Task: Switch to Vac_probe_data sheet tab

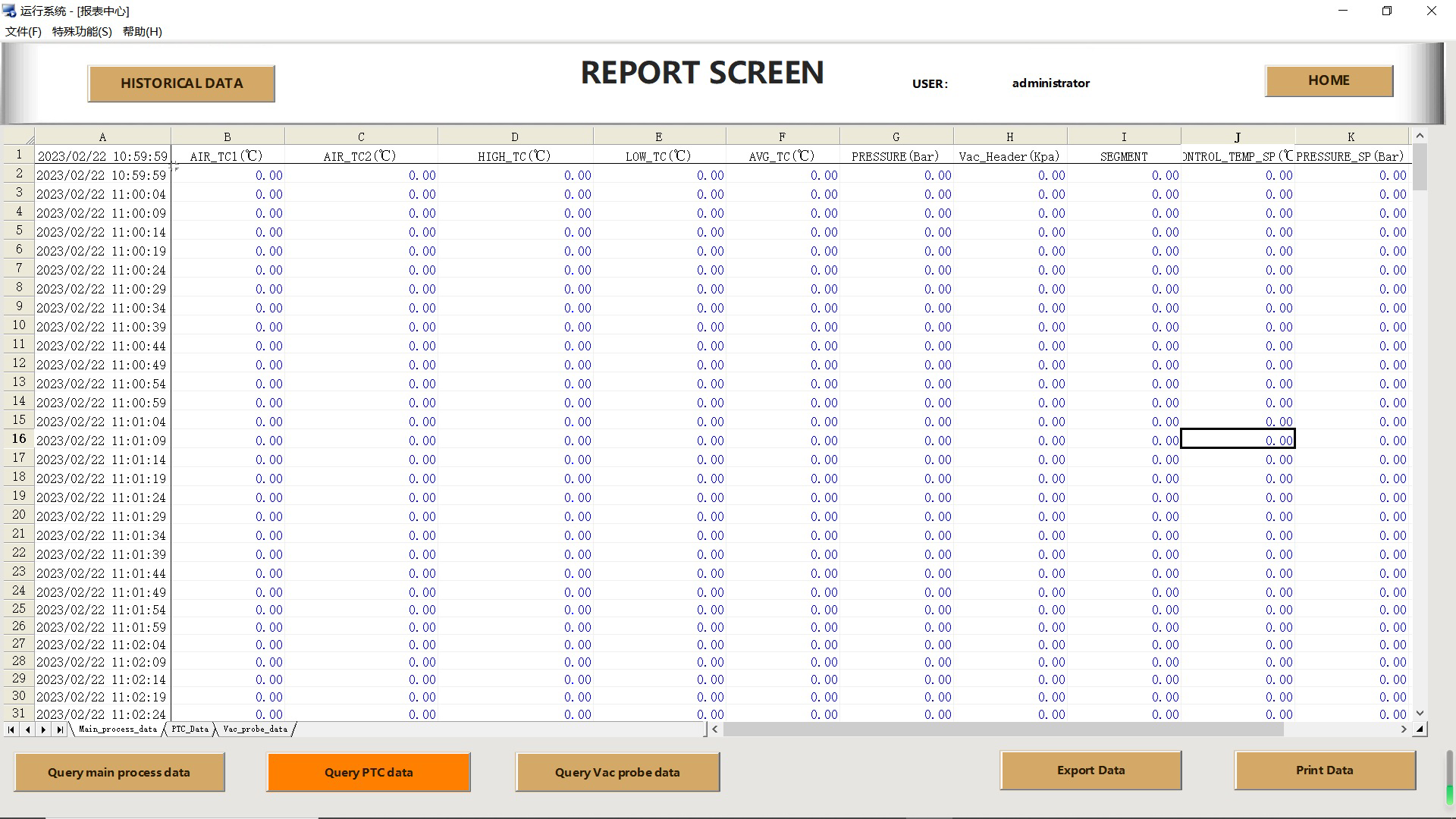Action: (x=255, y=730)
